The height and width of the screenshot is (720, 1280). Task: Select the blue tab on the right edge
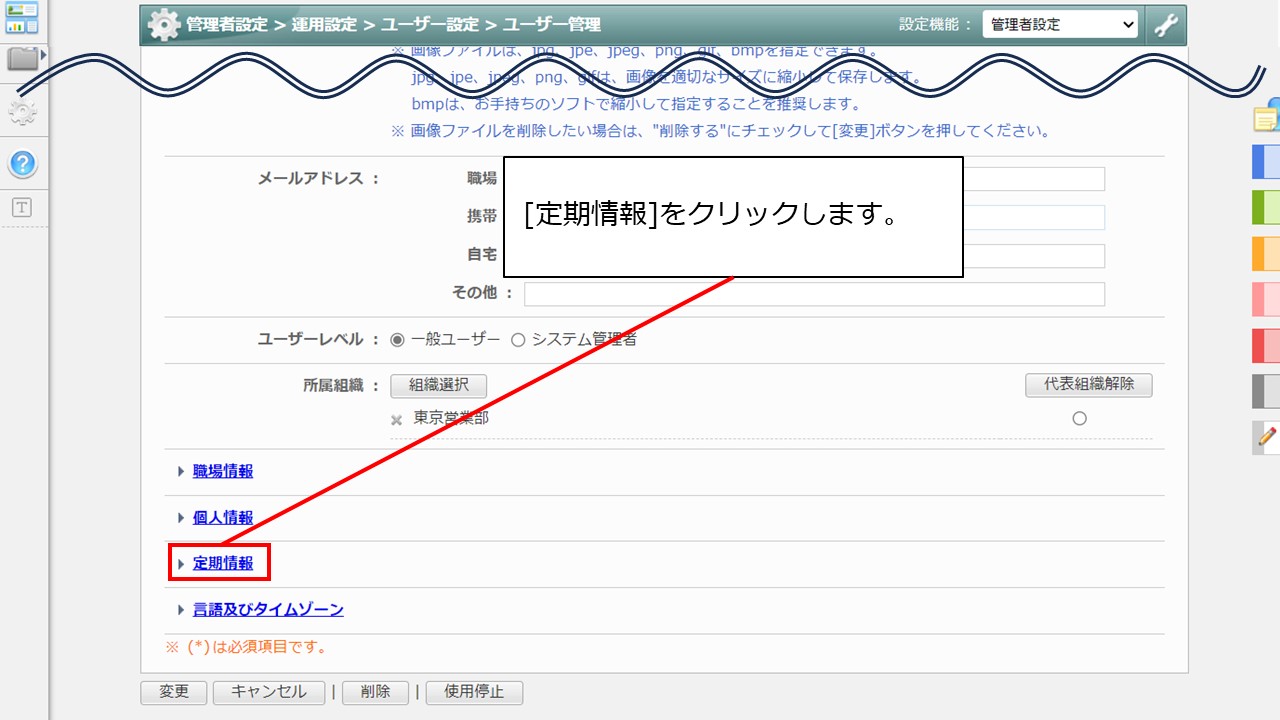tap(1266, 162)
